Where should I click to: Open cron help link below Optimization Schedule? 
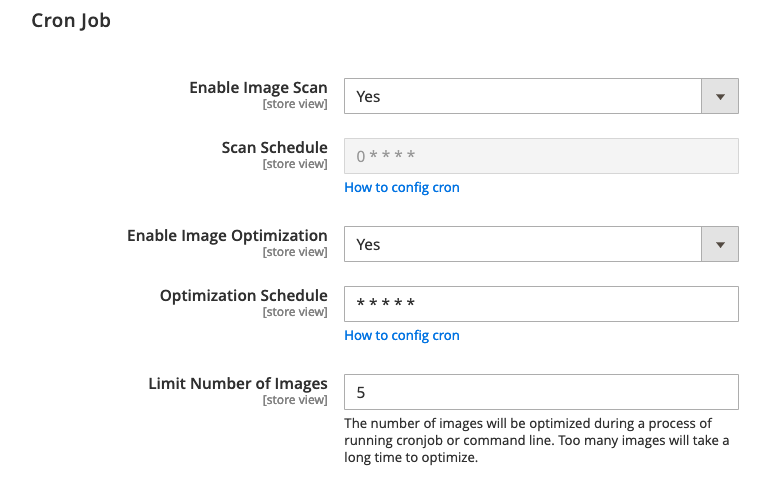coord(402,335)
